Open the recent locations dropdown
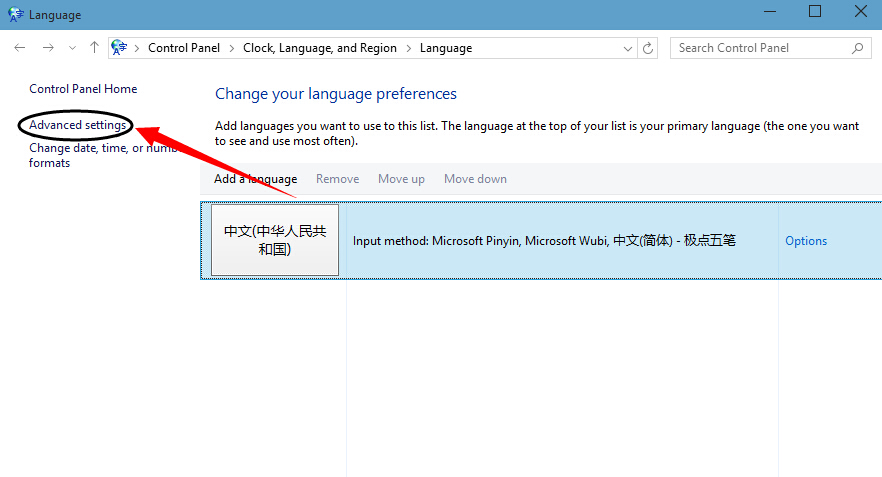 pyautogui.click(x=72, y=48)
